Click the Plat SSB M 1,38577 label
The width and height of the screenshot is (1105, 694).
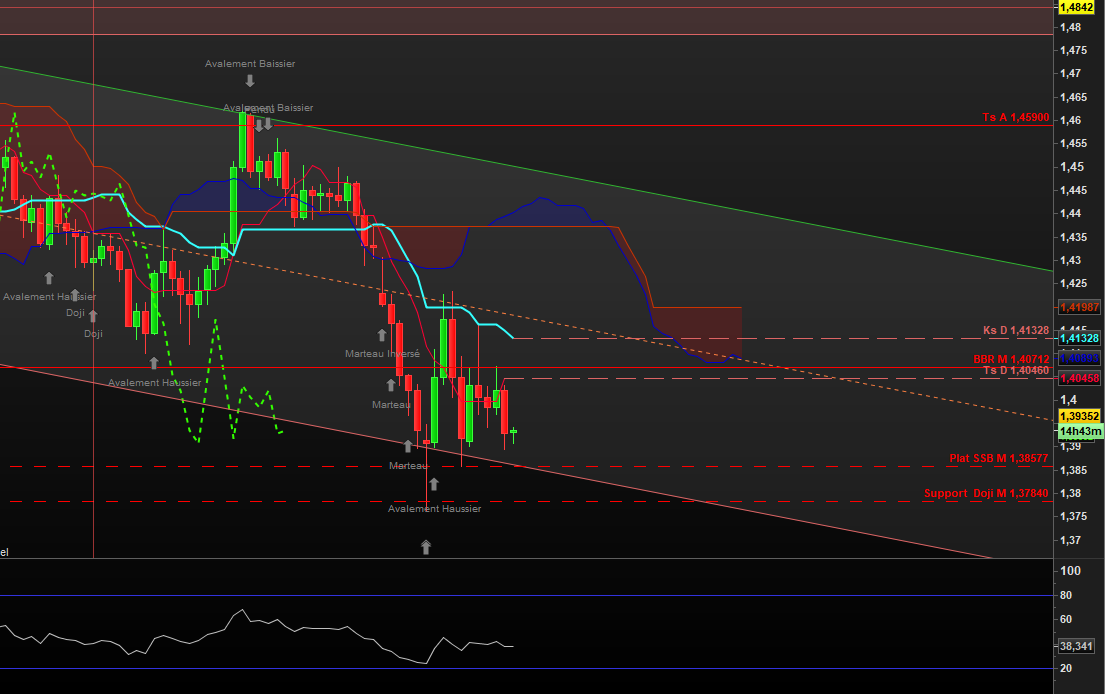pos(998,458)
